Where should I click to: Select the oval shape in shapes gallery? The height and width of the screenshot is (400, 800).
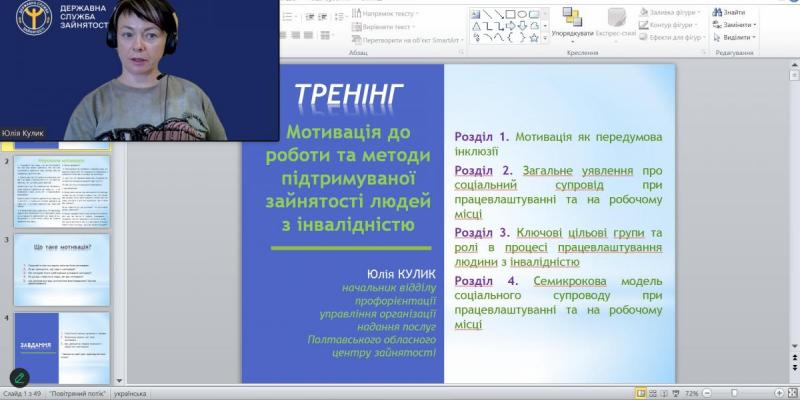522,14
